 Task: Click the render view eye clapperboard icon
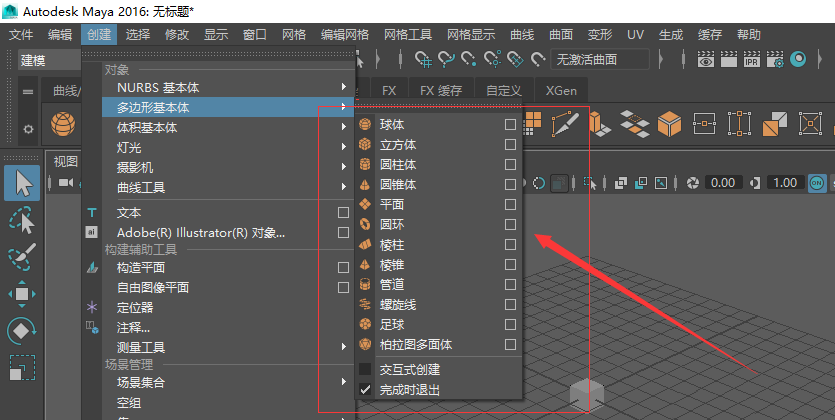click(706, 59)
